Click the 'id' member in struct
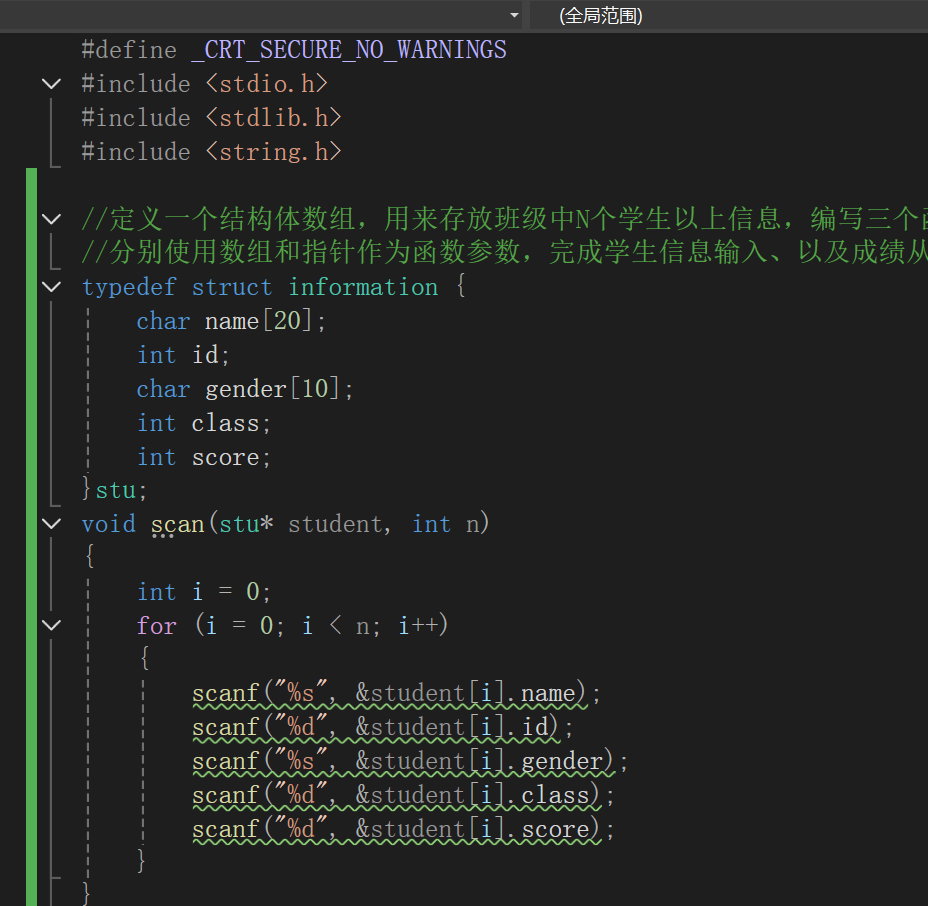Viewport: 928px width, 906px height. [x=205, y=355]
